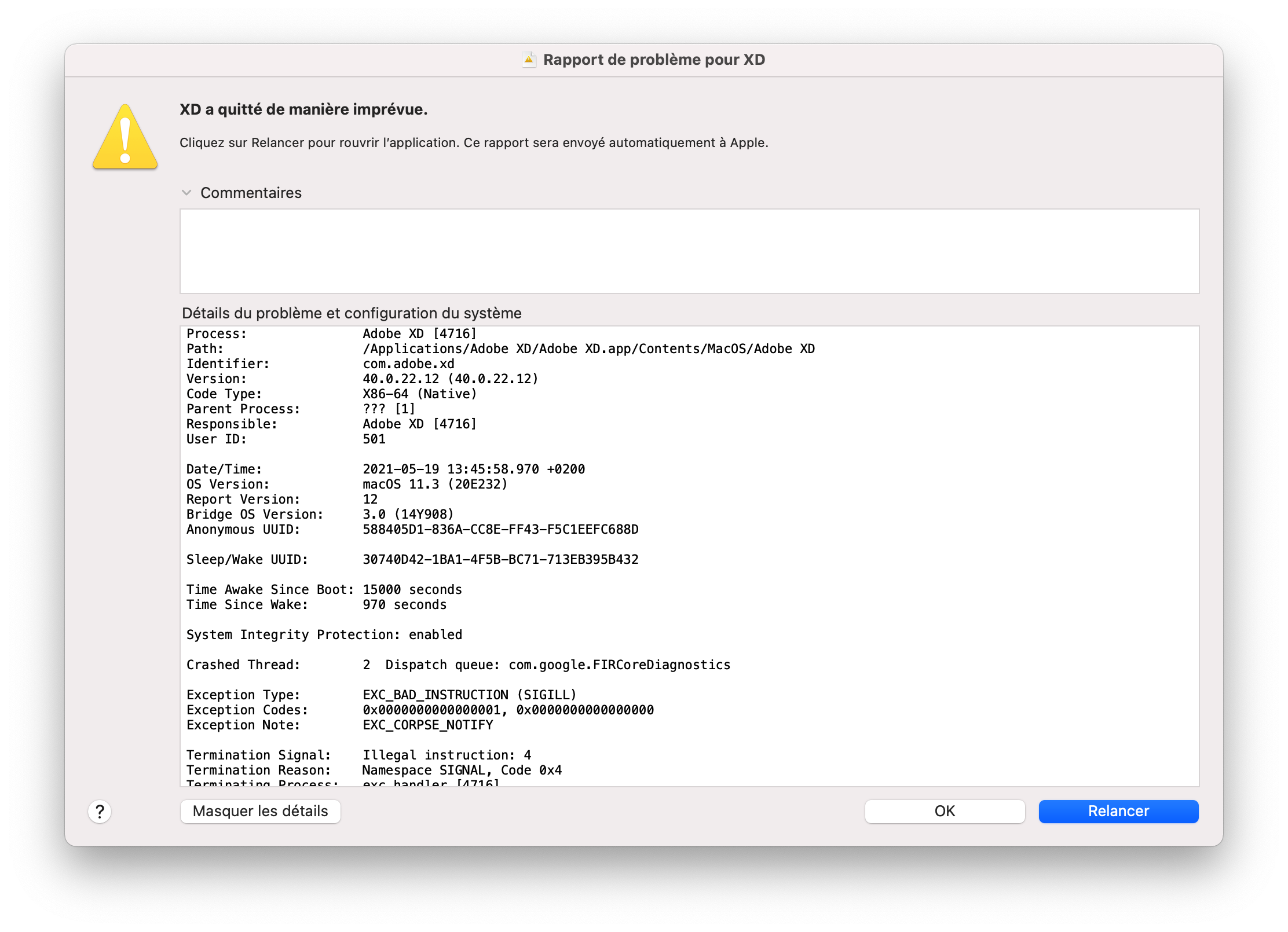The width and height of the screenshot is (1288, 932).
Task: Click the Crashed Thread line
Action: [x=458, y=665]
